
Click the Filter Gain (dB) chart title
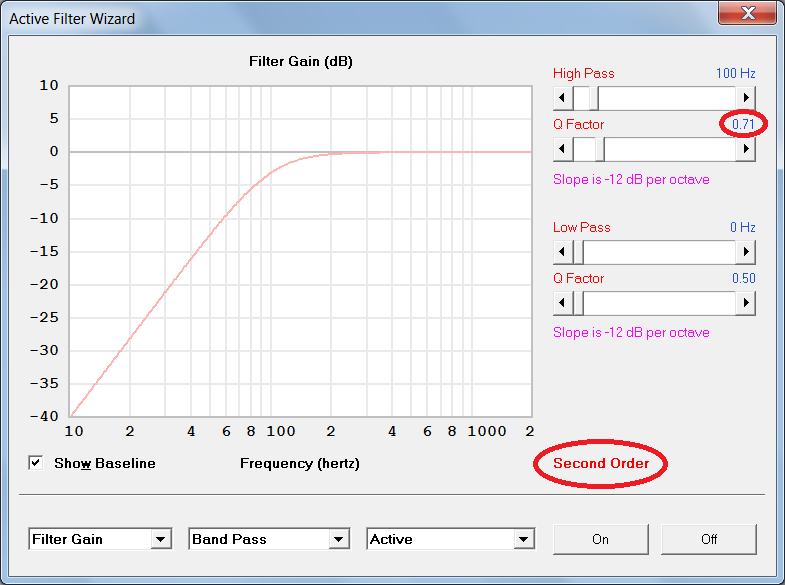point(300,62)
